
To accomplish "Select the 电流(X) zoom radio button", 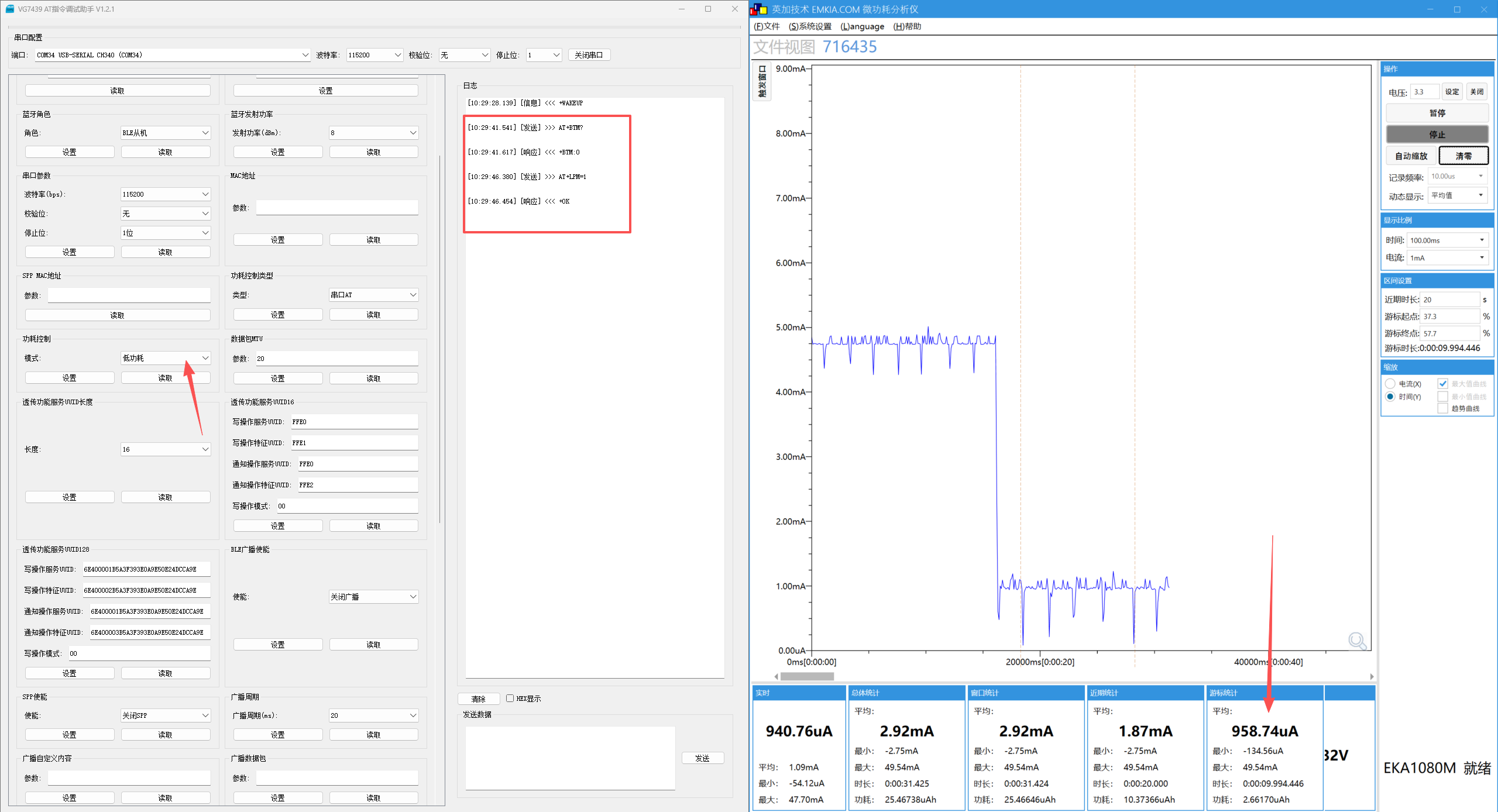I will pos(1390,384).
